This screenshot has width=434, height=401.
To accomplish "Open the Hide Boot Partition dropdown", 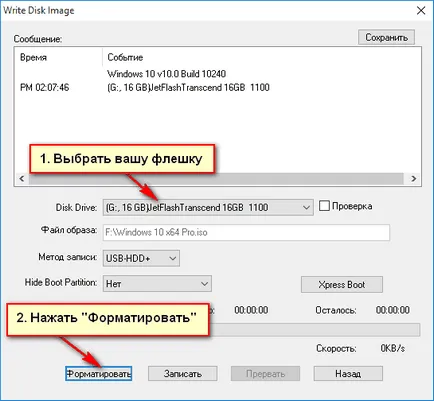I will click(157, 284).
